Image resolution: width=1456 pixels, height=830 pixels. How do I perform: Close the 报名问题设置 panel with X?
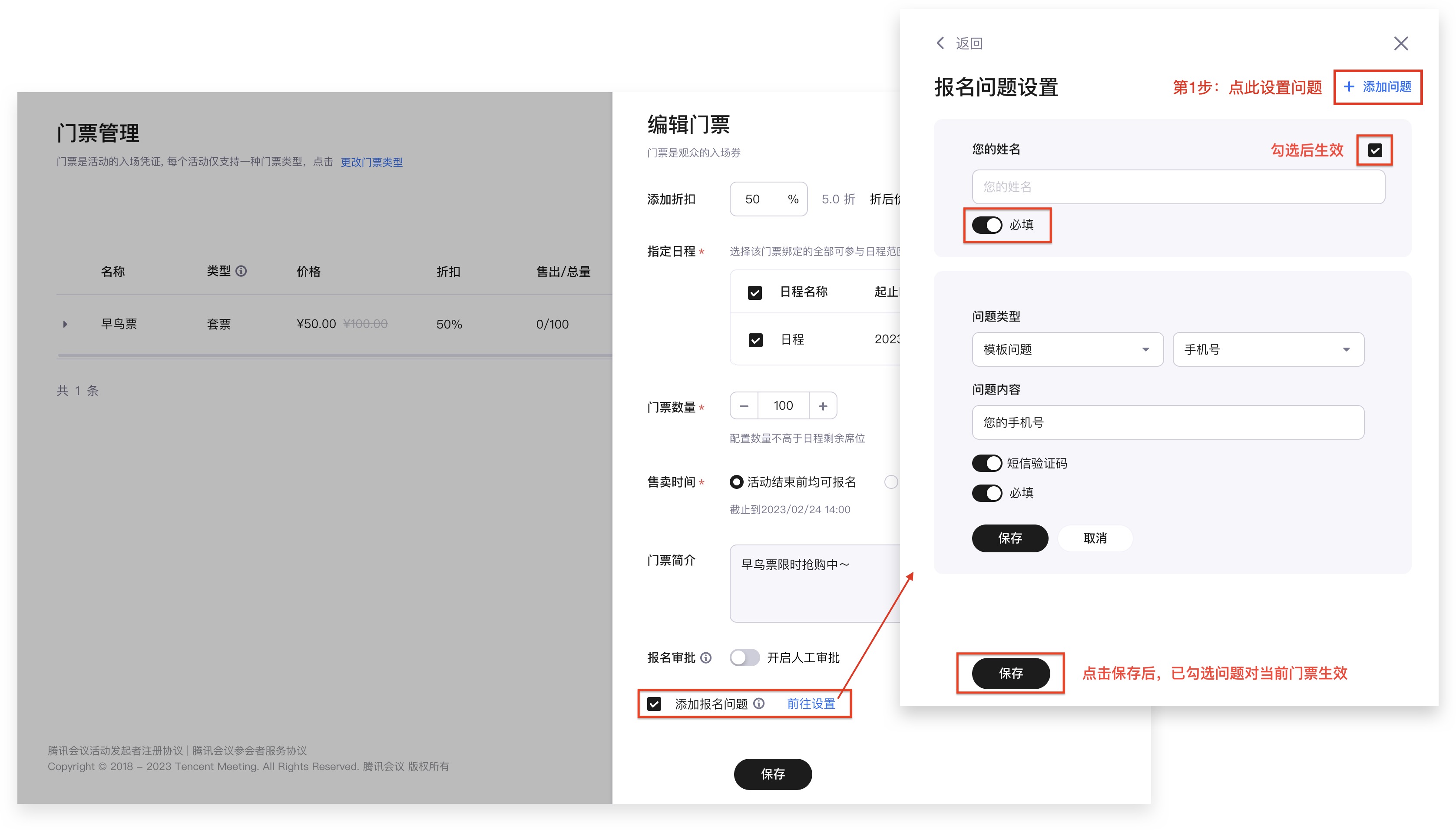point(1401,43)
